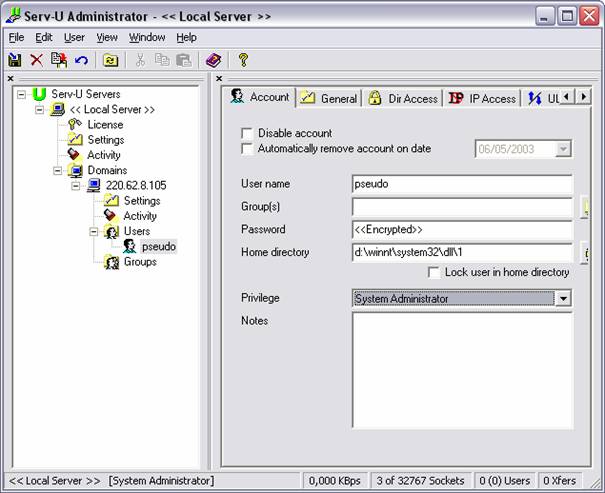The height and width of the screenshot is (493, 605).
Task: Switch to the IP Access tab
Action: tap(482, 98)
